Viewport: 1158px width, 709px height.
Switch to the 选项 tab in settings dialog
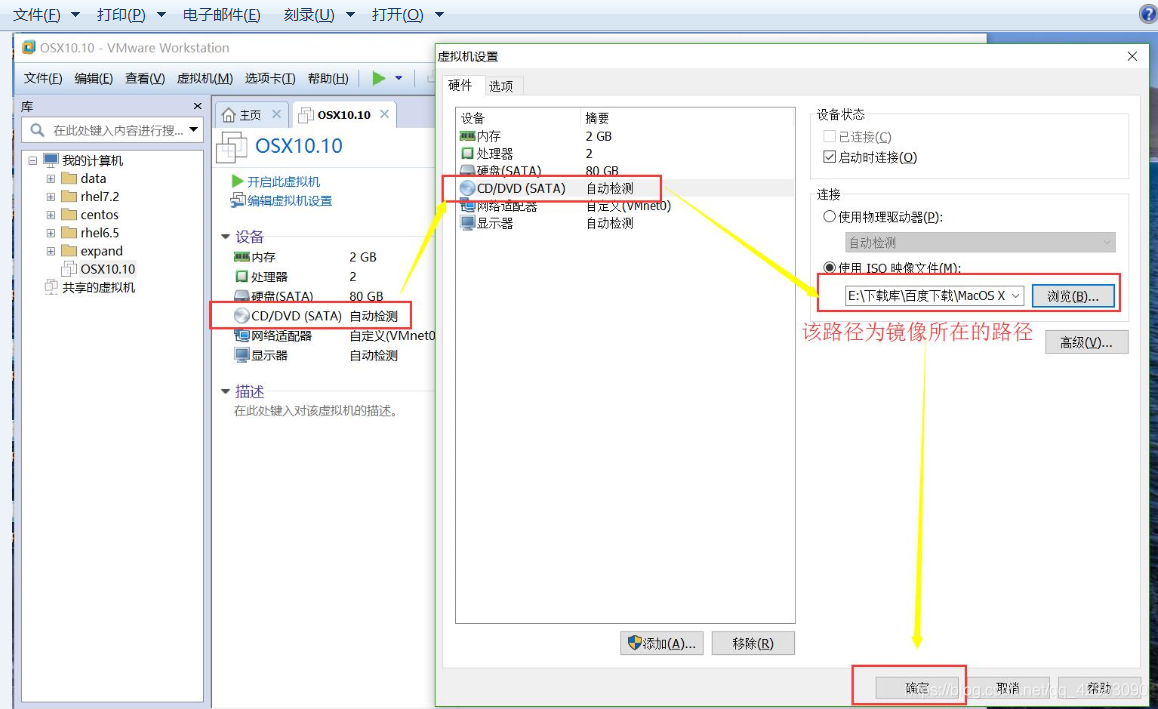click(501, 86)
